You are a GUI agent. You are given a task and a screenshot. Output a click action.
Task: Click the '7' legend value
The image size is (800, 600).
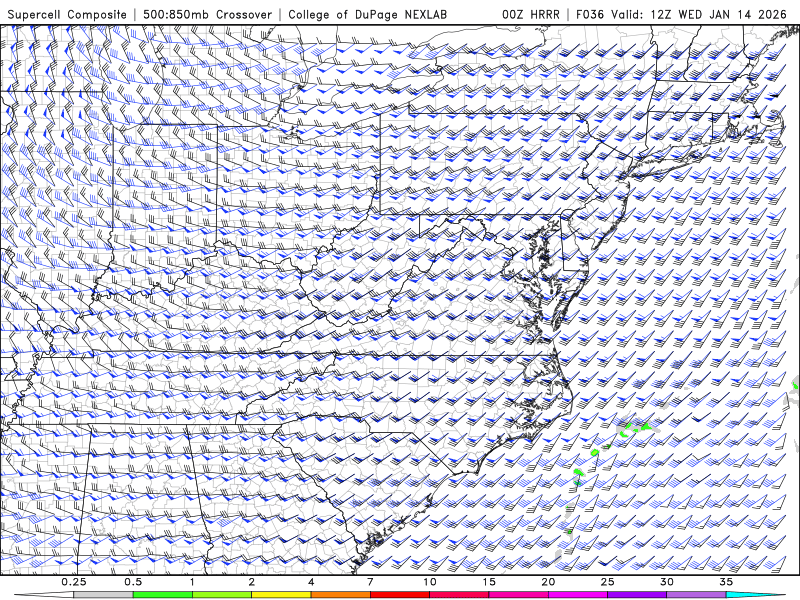[370, 582]
